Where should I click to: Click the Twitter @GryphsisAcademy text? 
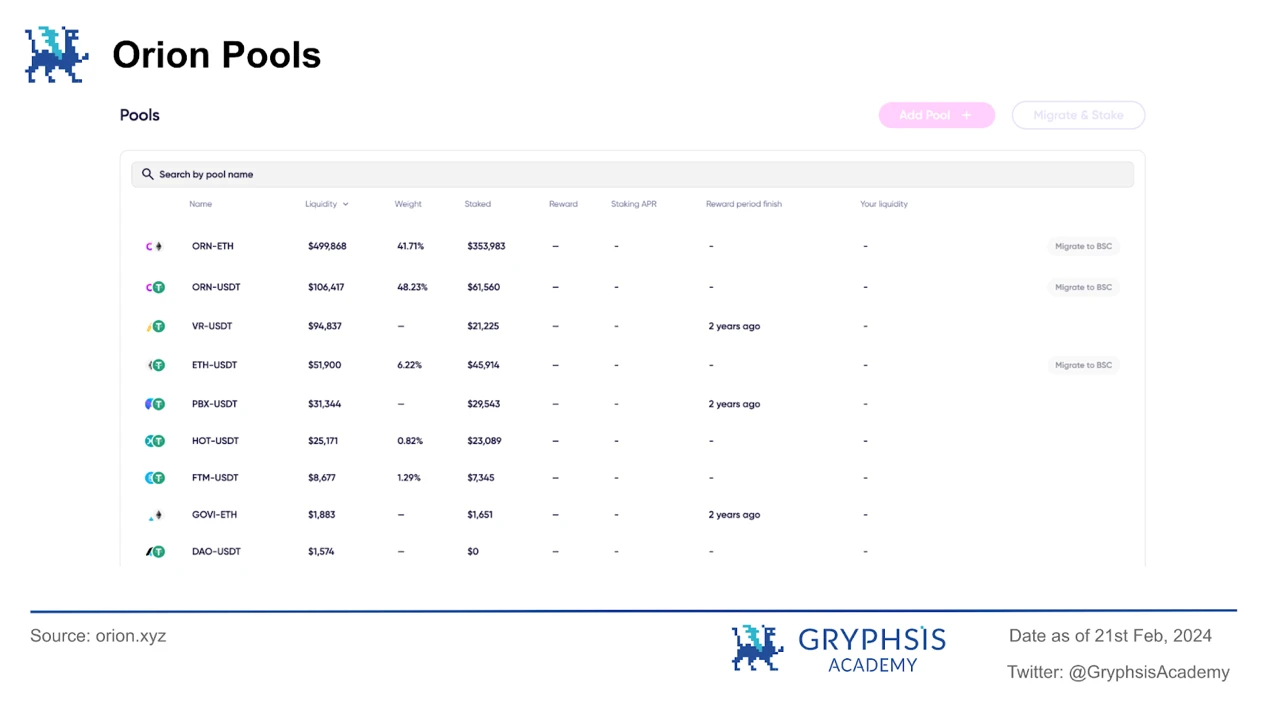pos(1118,672)
